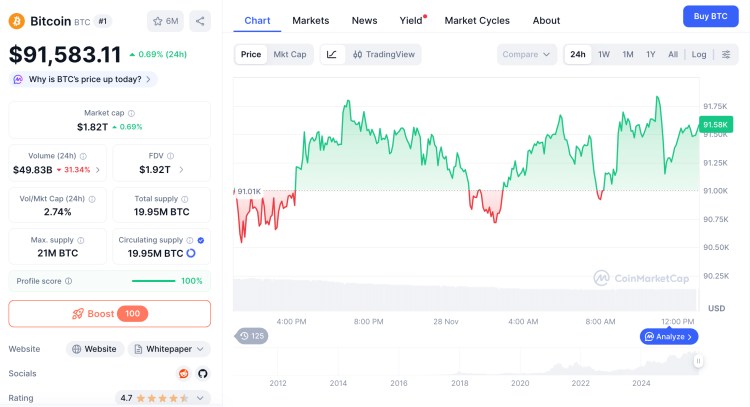
Task: Open the GitHub social link icon
Action: click(202, 373)
